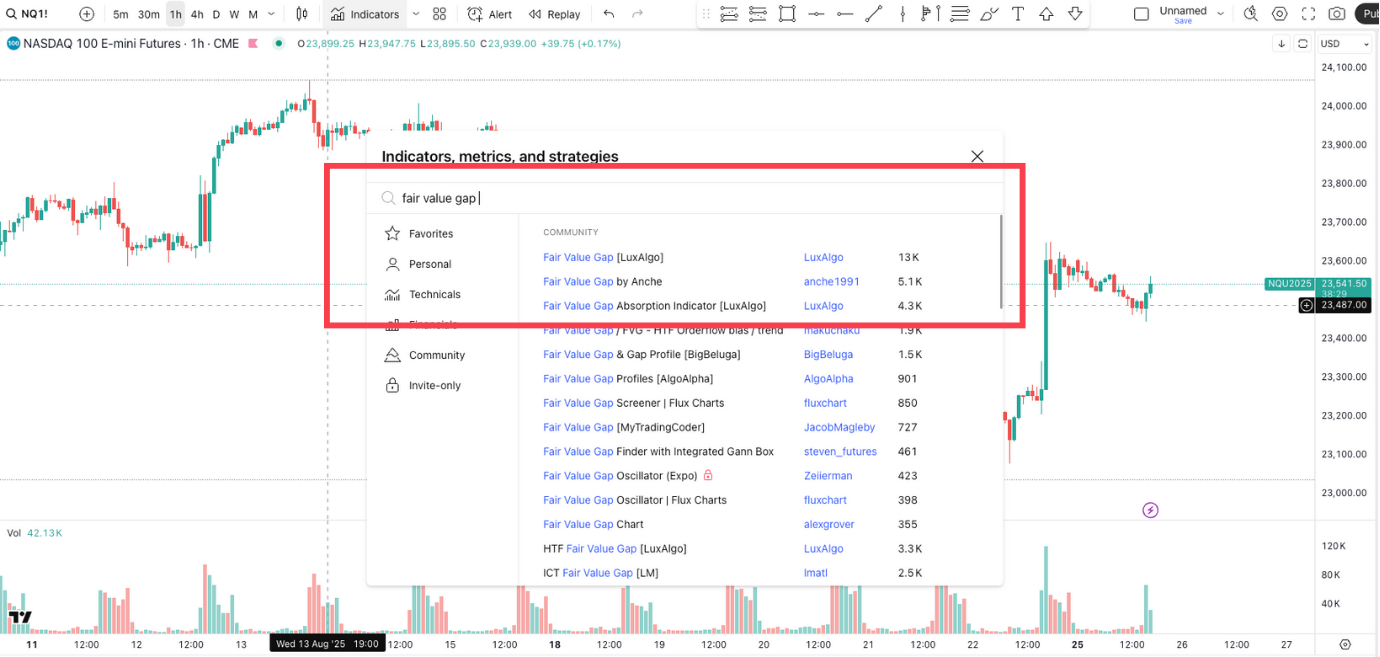Select the horizontal ray drawing tool
The height and width of the screenshot is (657, 1380).
coord(845,14)
